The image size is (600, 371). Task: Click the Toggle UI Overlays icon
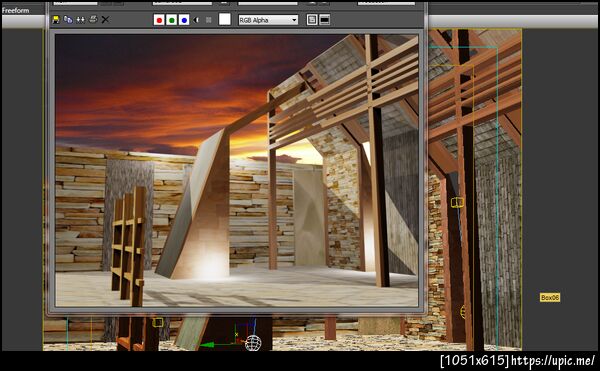(x=312, y=20)
